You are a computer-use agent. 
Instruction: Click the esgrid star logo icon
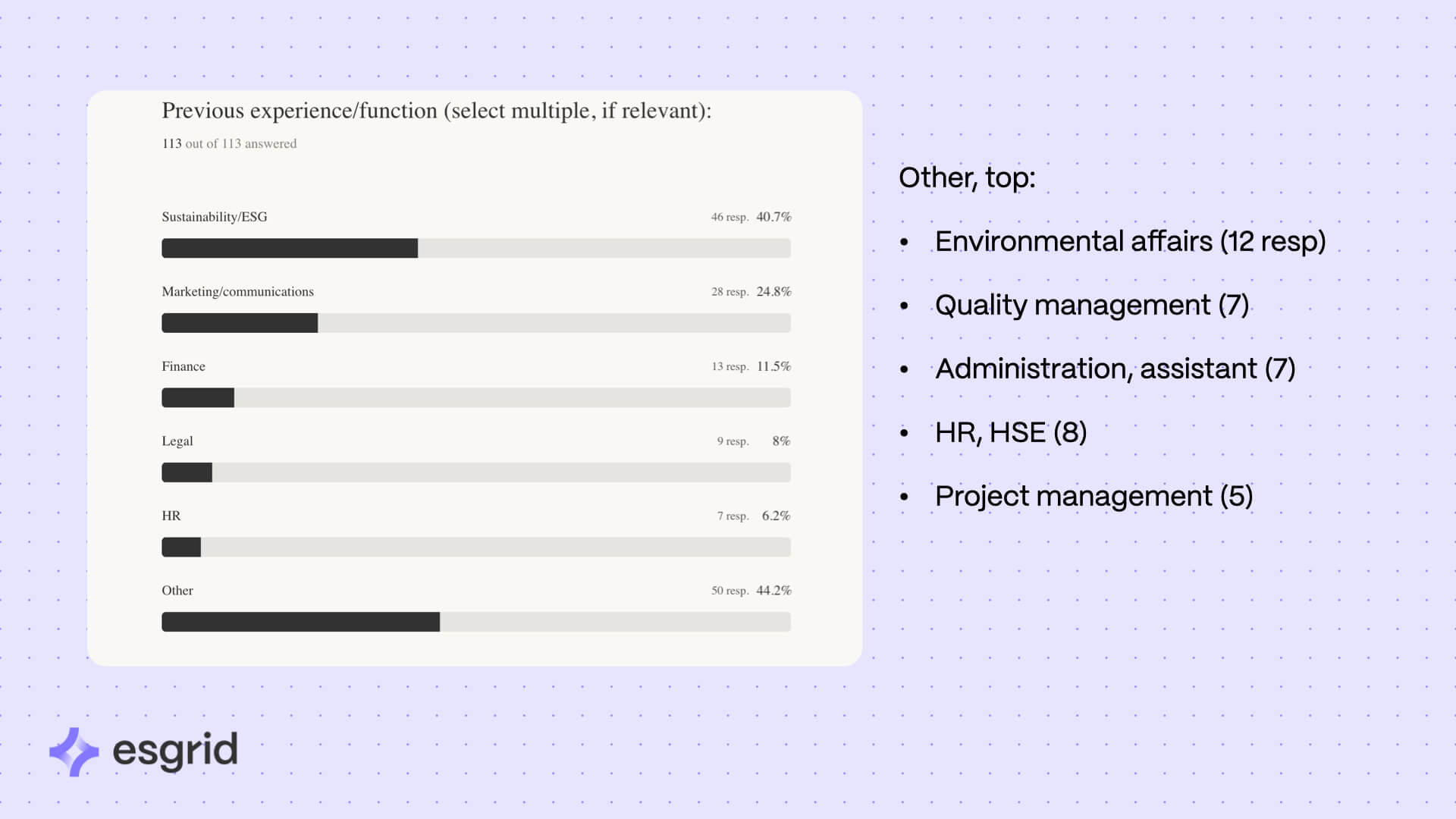[74, 752]
